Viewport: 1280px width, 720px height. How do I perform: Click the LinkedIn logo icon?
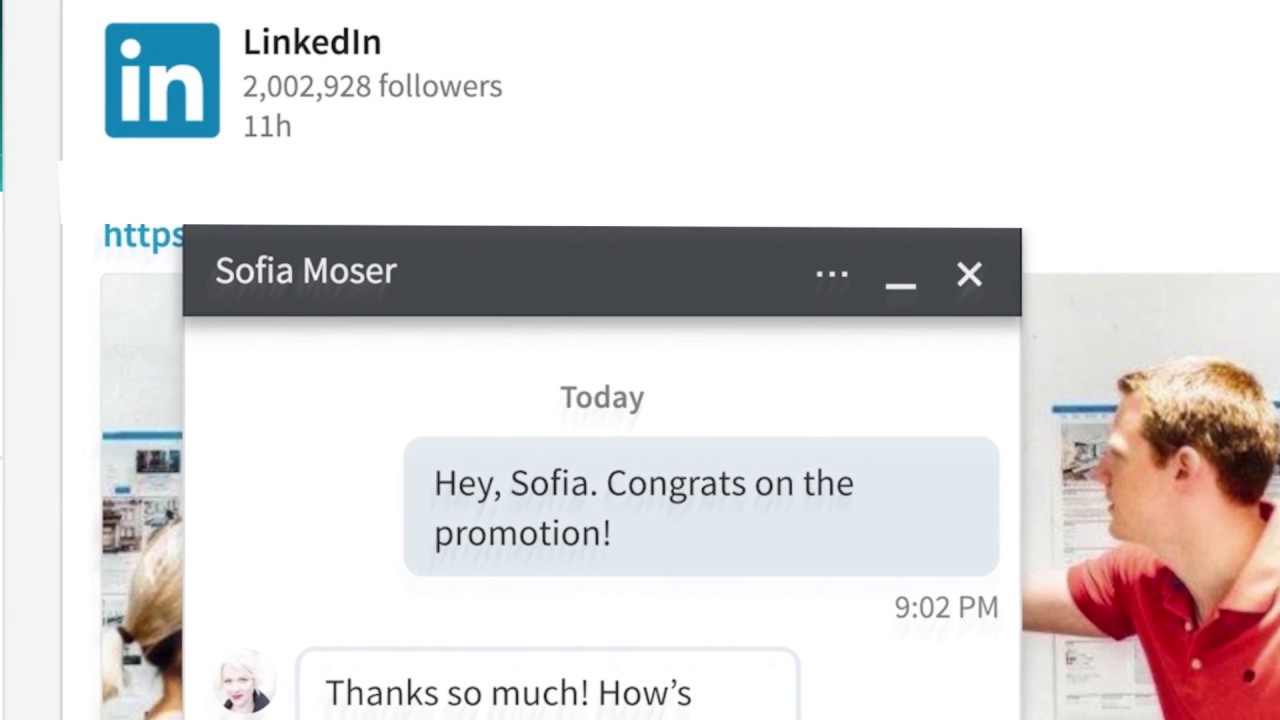pos(162,81)
